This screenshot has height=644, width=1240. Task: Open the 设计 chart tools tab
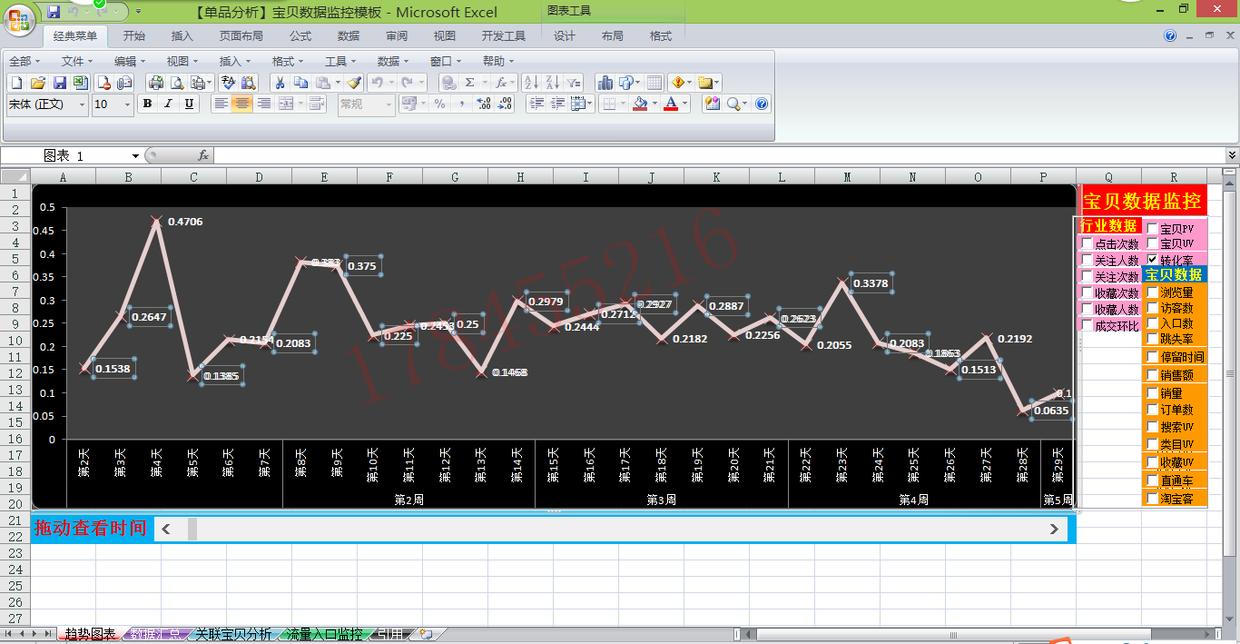tap(565, 36)
